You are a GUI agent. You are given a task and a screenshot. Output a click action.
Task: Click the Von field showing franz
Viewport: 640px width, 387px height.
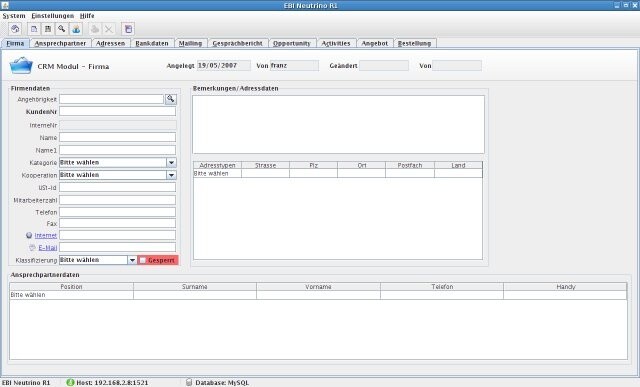pyautogui.click(x=294, y=65)
